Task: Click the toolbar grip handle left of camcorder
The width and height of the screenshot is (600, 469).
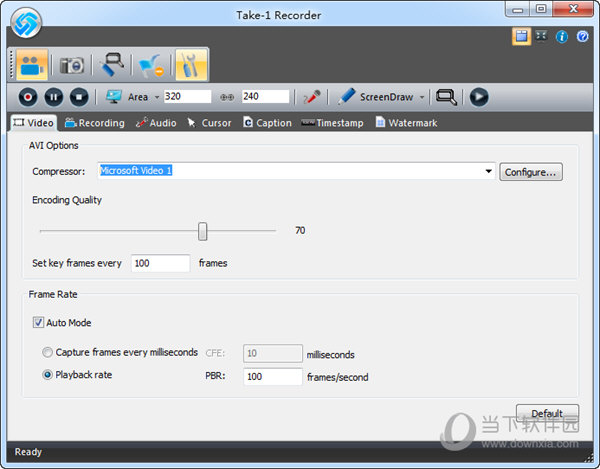Action: point(11,65)
